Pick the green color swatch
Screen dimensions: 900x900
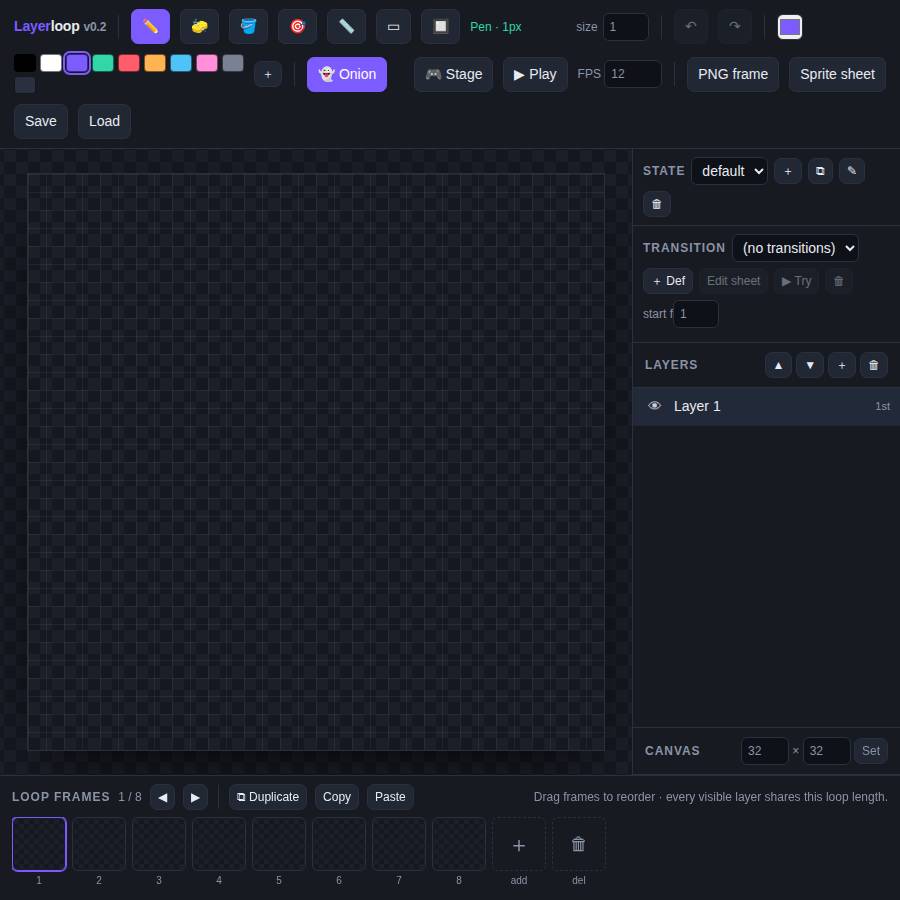(x=103, y=63)
